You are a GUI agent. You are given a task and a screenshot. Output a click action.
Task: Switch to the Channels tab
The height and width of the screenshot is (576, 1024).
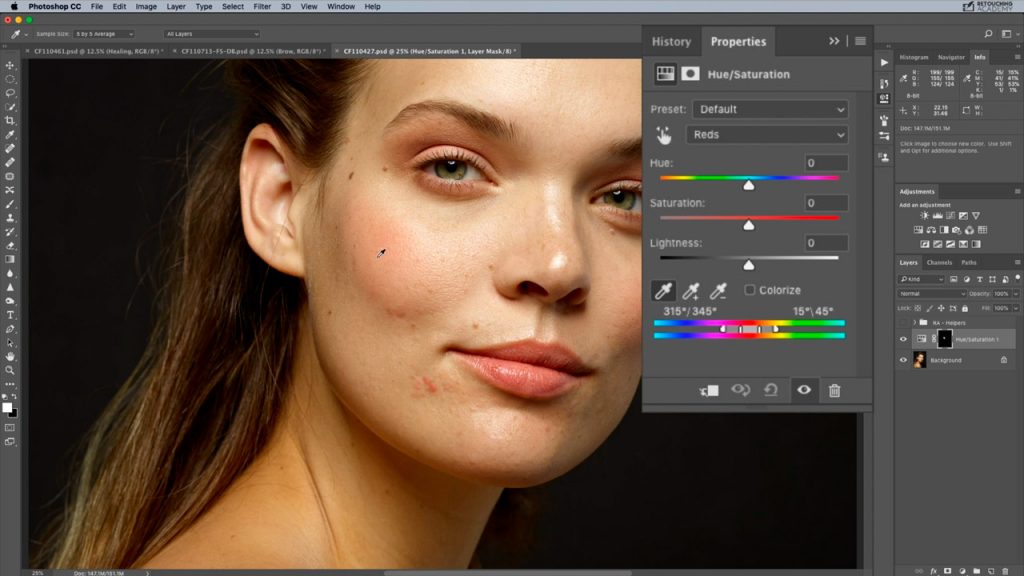pyautogui.click(x=938, y=262)
